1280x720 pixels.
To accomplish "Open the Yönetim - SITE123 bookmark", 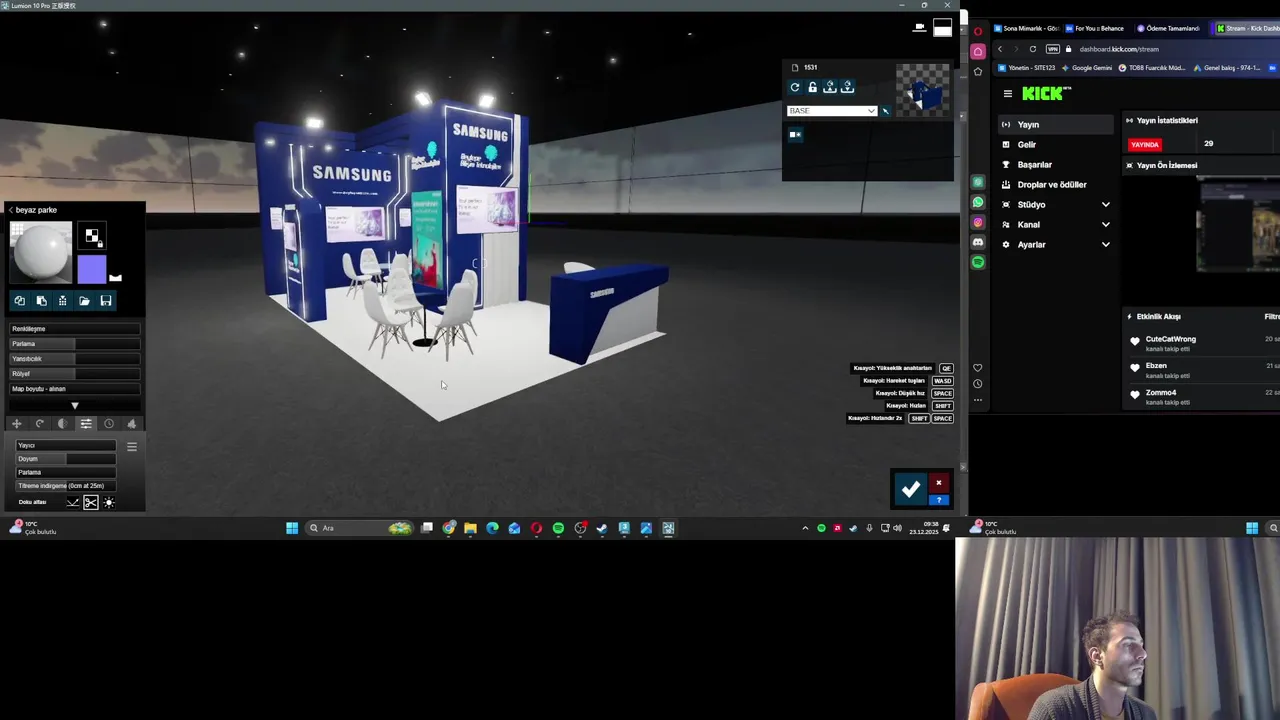I will [x=1026, y=68].
